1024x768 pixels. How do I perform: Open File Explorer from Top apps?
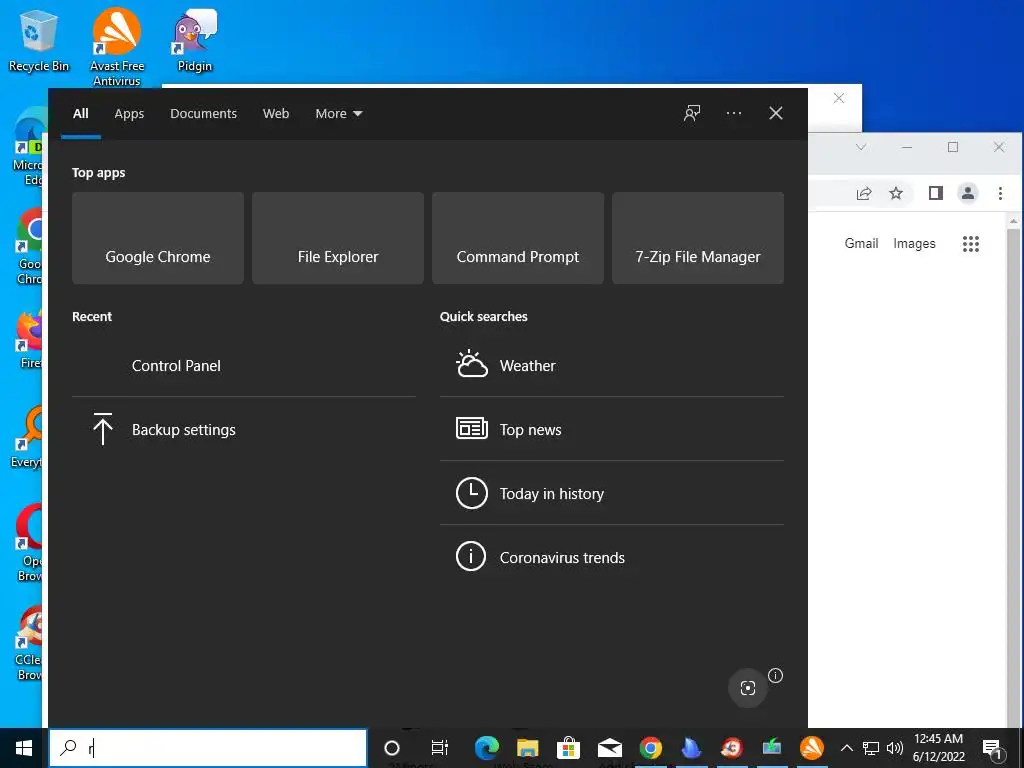click(x=338, y=238)
